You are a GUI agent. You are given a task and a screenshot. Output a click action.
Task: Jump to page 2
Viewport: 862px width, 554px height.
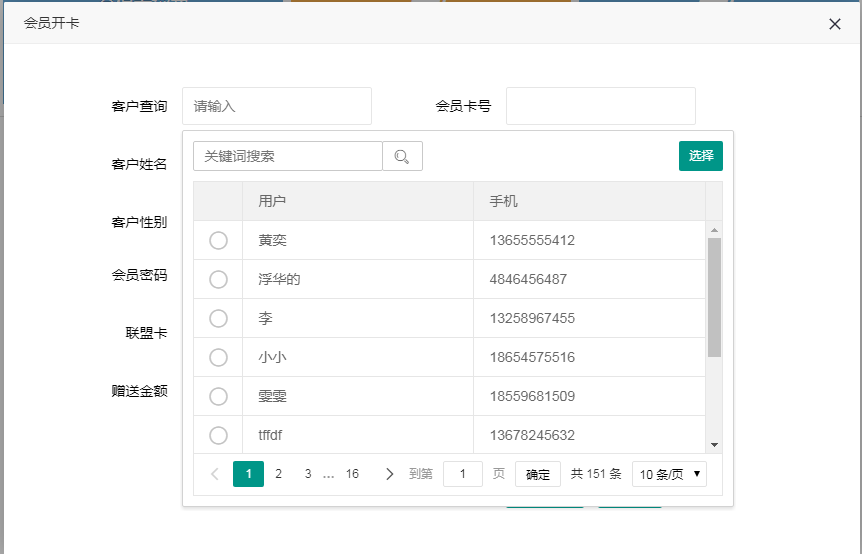(278, 474)
